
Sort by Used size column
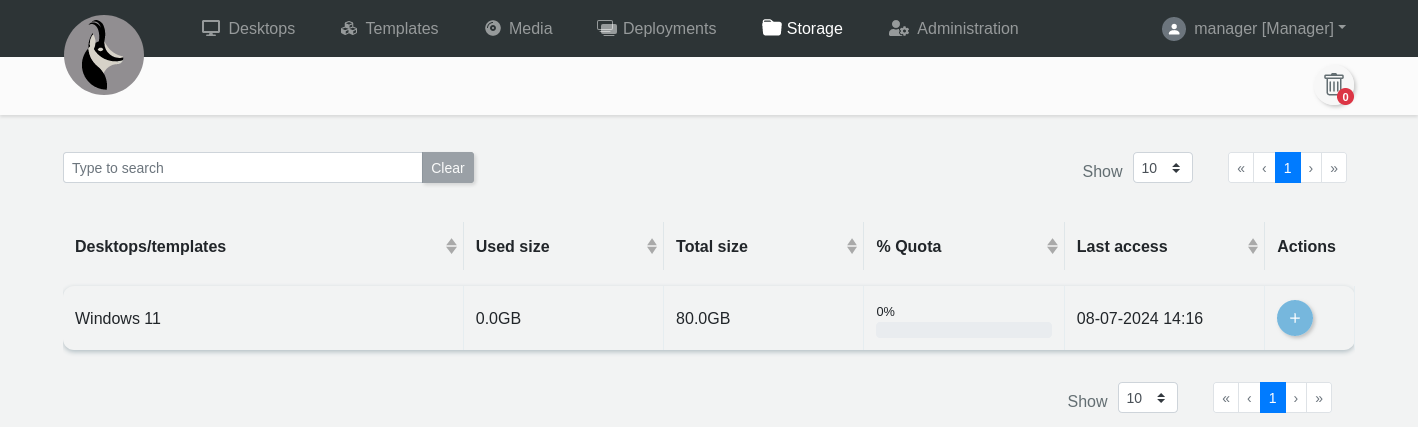(x=651, y=246)
